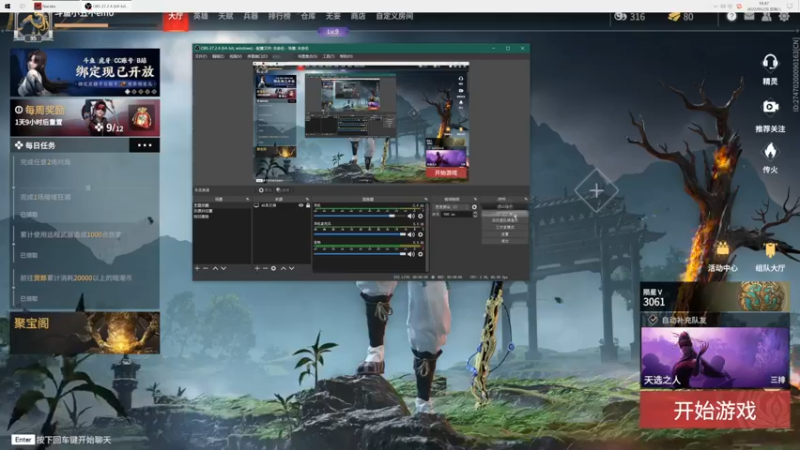This screenshot has height=450, width=800.
Task: Switch to the 排行榜 leaderboard tab
Action: (280, 16)
